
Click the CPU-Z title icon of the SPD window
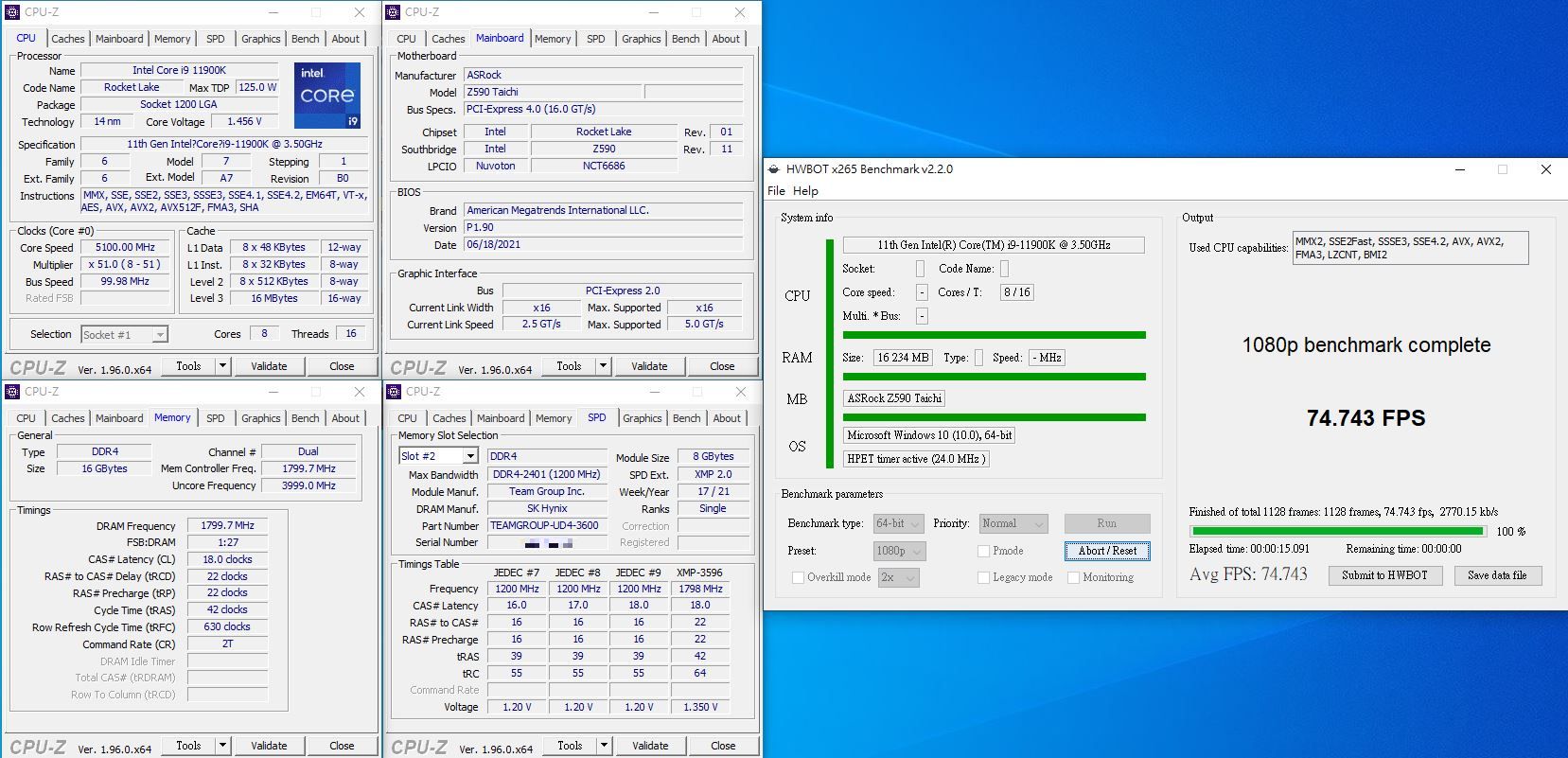click(x=394, y=392)
